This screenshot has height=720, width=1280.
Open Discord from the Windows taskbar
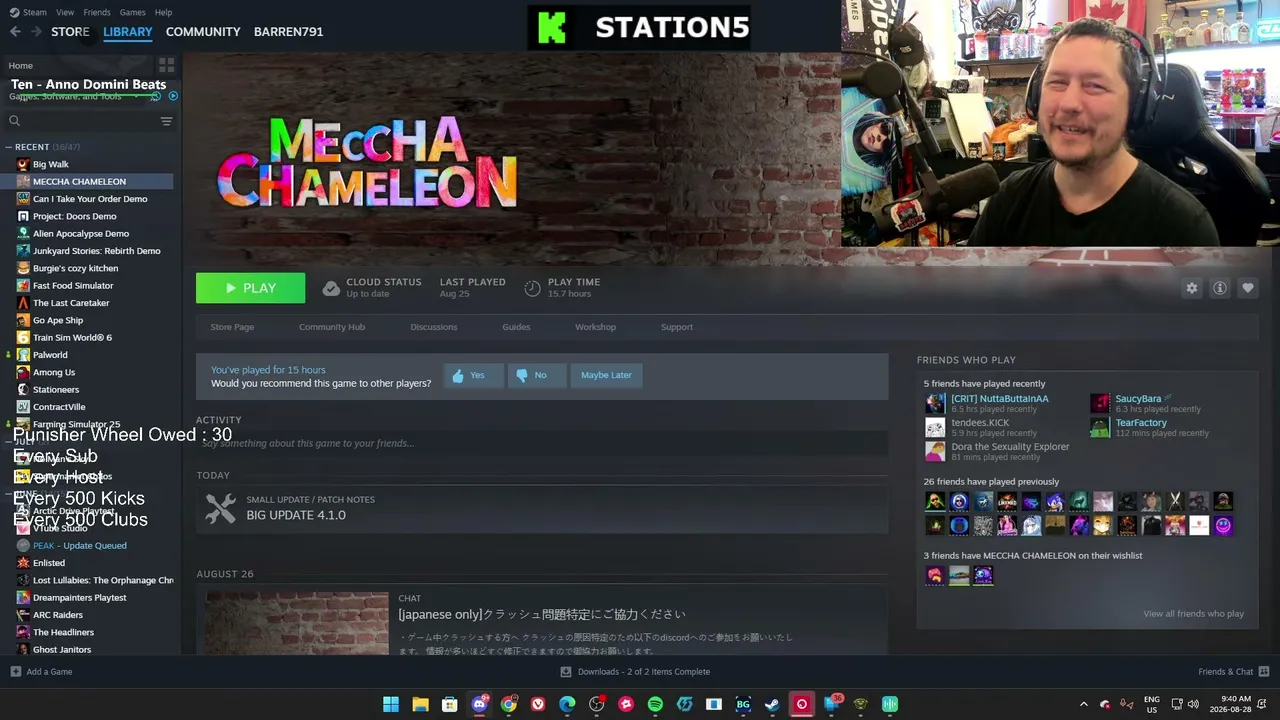coord(479,704)
